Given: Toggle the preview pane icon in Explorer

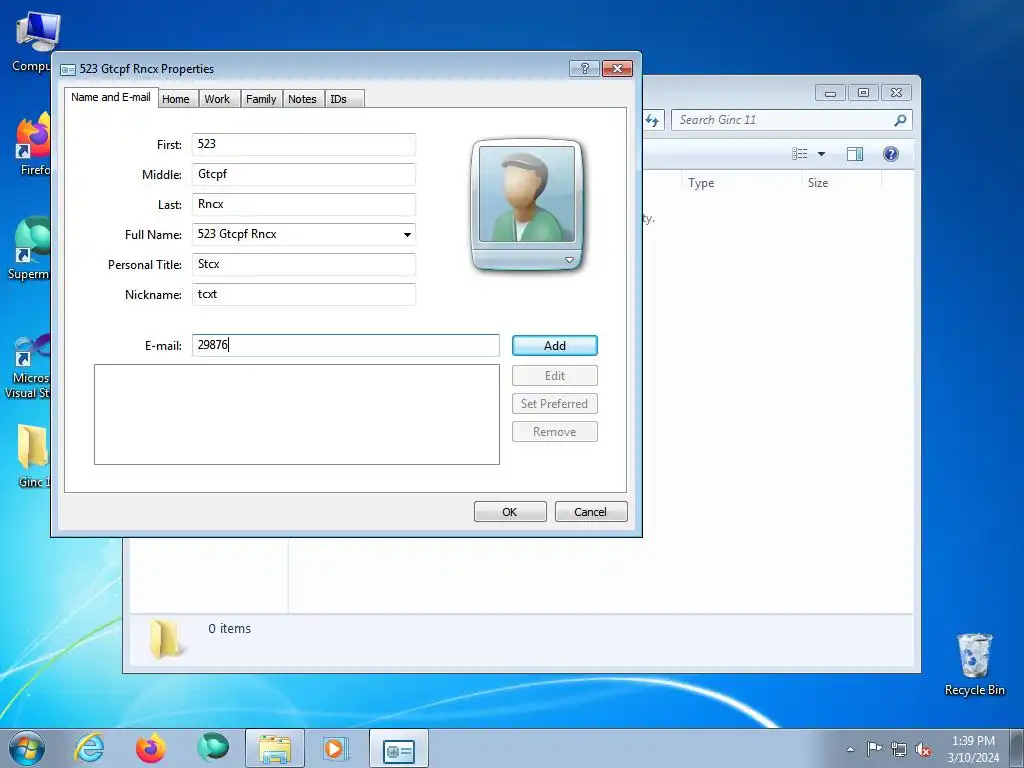Looking at the screenshot, I should 855,154.
